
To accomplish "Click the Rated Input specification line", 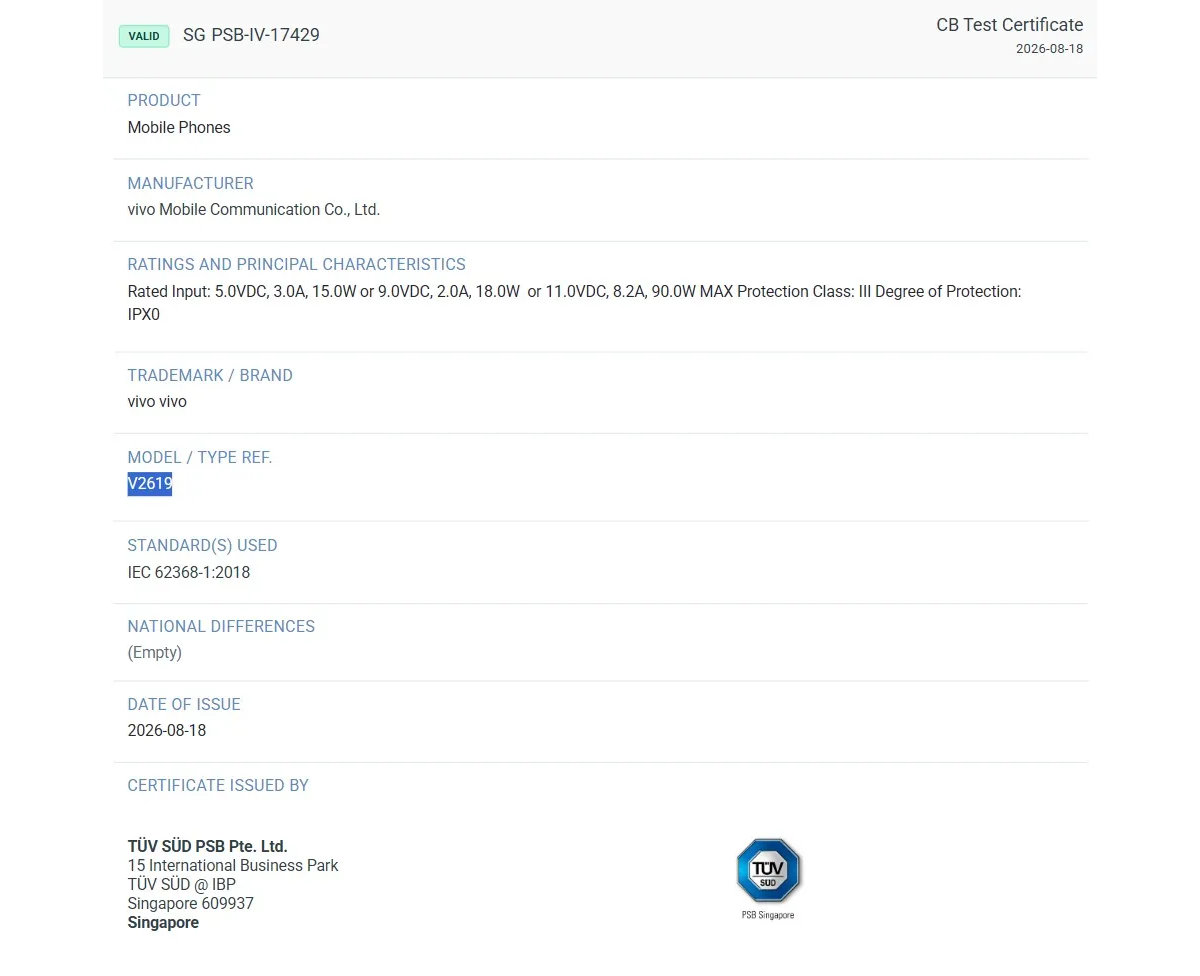I will click(574, 291).
